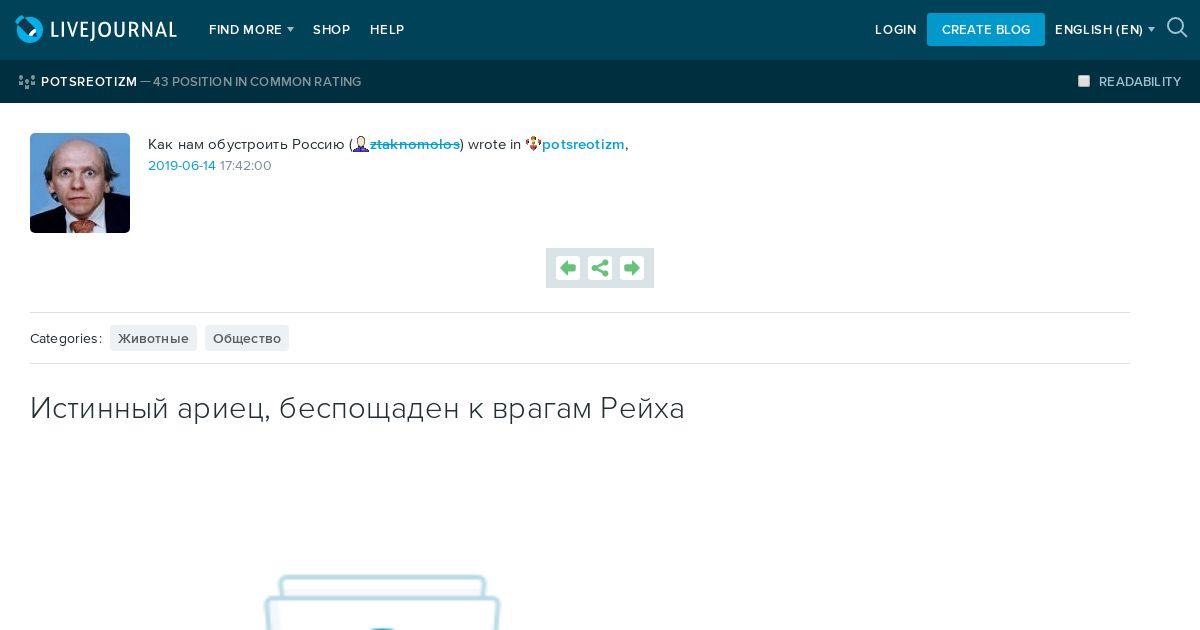
Task: Open the Help menu item
Action: (387, 30)
